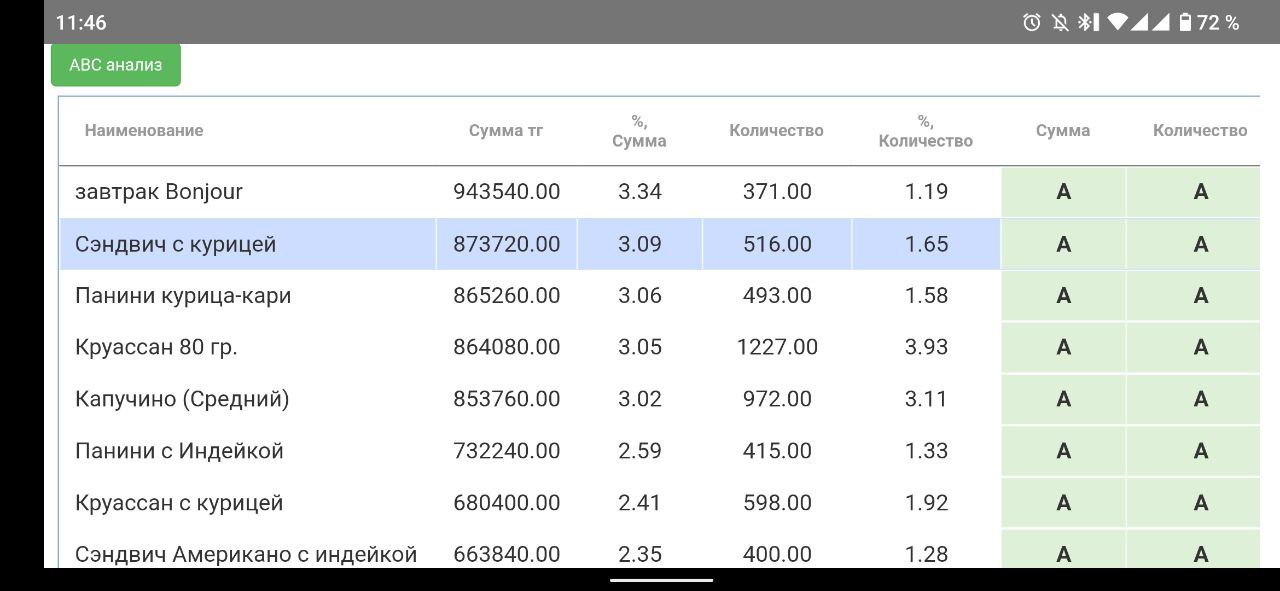Select the Панини курица-кари row
The image size is (1280, 591).
183,296
